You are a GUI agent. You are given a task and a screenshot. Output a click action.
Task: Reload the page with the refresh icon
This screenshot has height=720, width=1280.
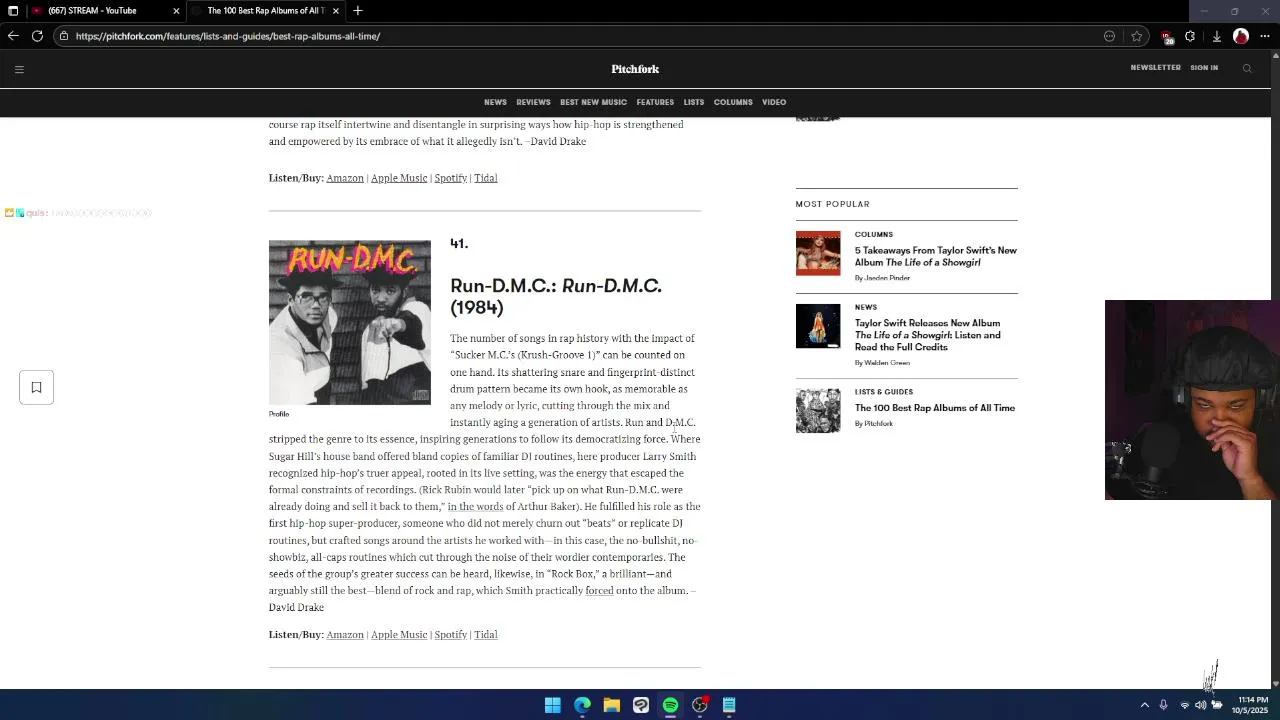37,36
